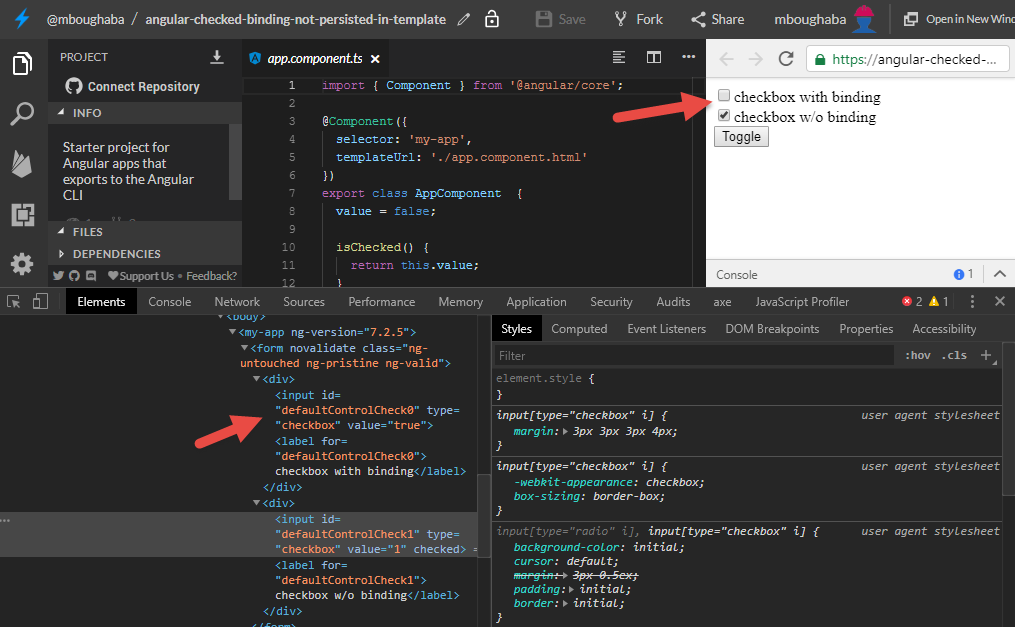Open the search panel in StackBlitz sidebar
The width and height of the screenshot is (1015, 627).
point(22,114)
